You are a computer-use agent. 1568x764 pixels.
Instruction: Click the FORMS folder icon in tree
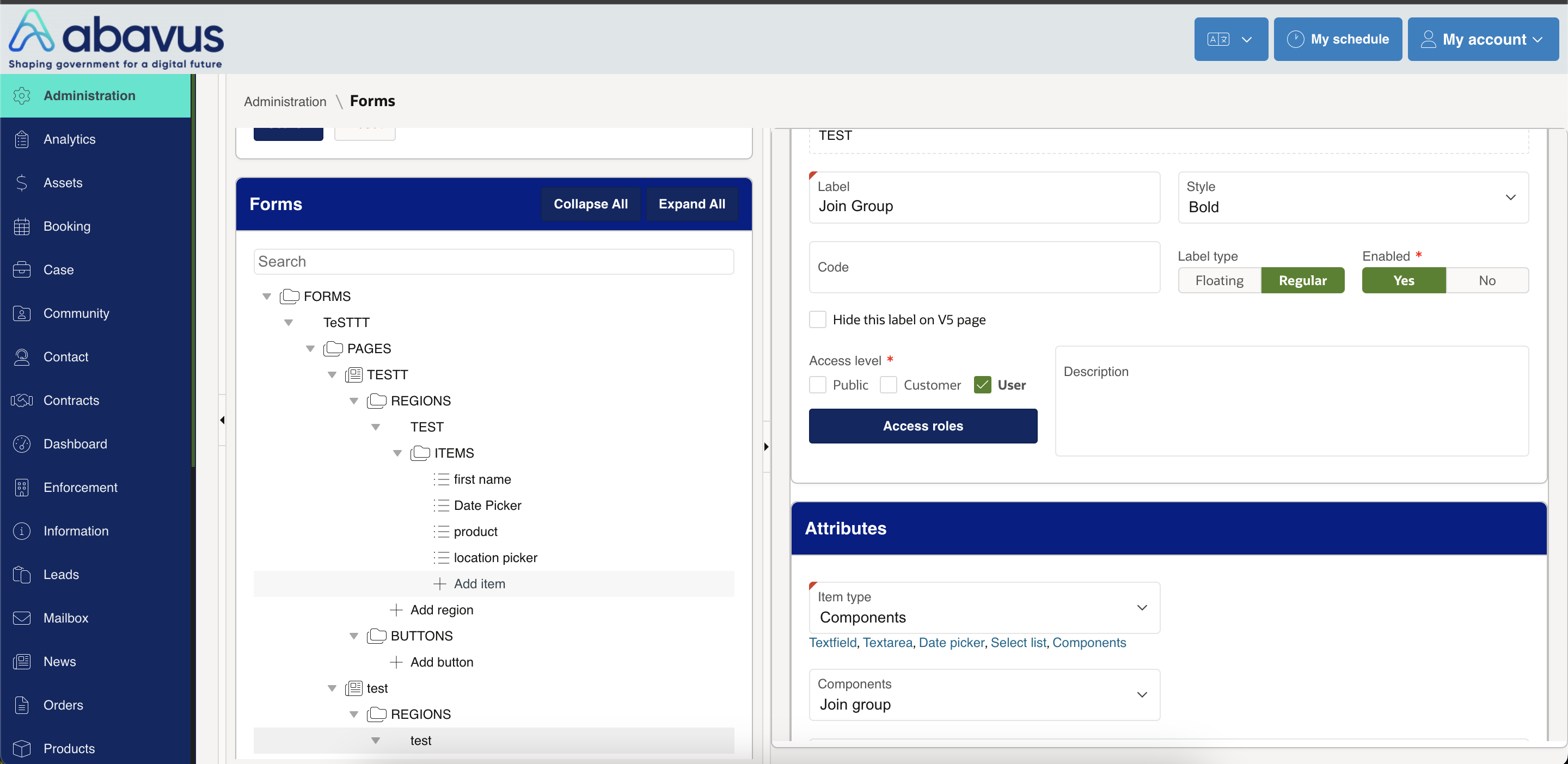tap(290, 296)
